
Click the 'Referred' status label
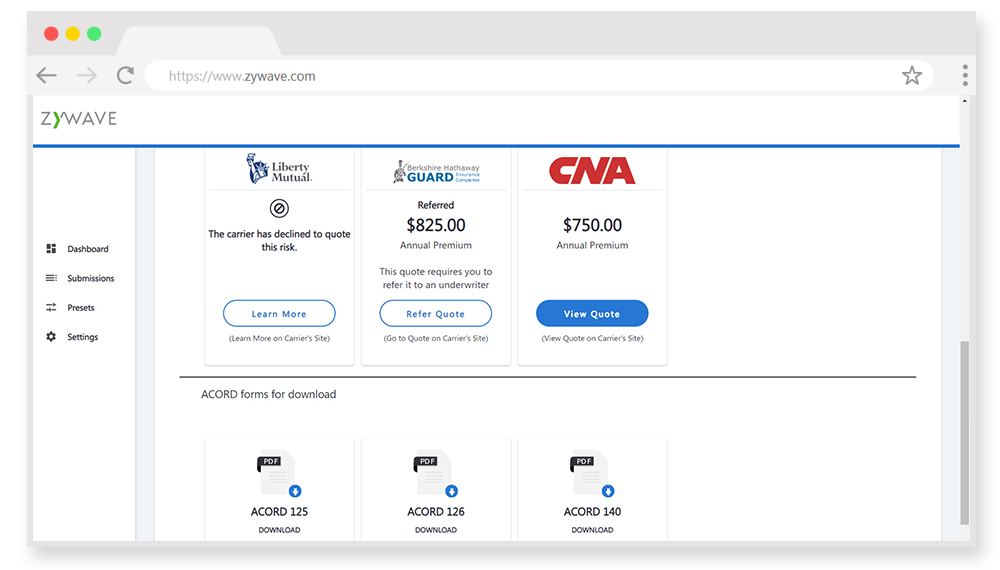(x=436, y=205)
